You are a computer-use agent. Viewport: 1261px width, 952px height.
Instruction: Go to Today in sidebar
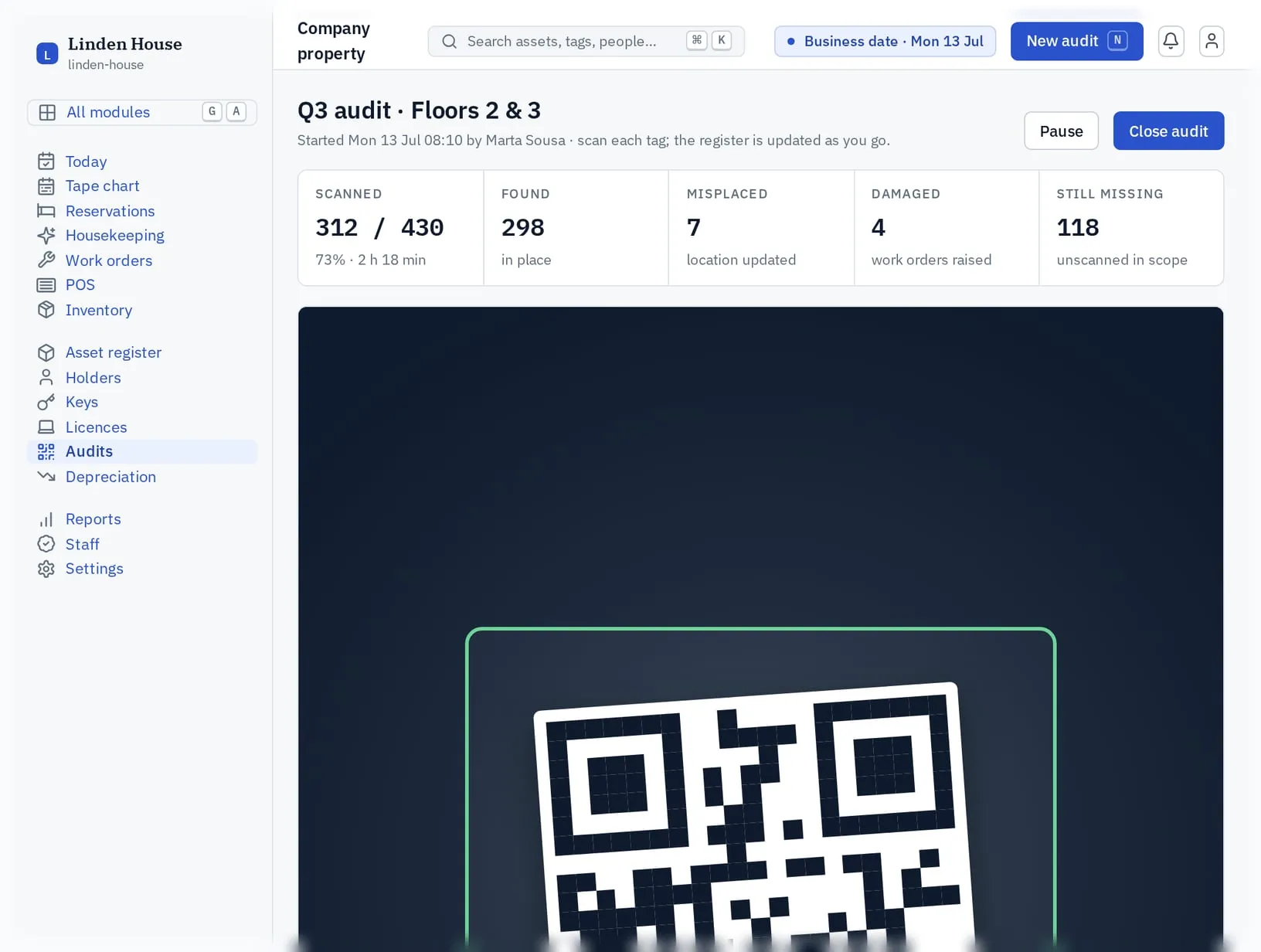[x=142, y=161]
